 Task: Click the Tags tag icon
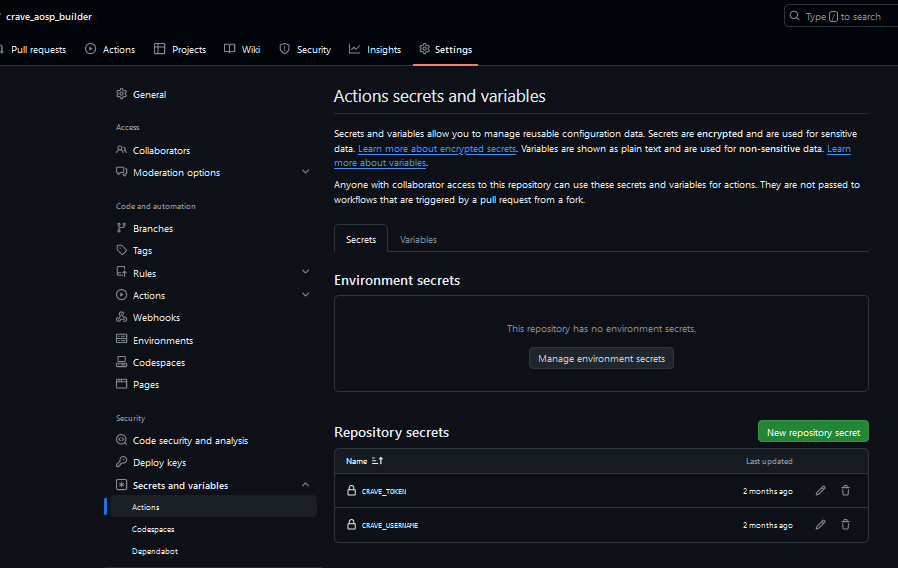click(x=121, y=250)
